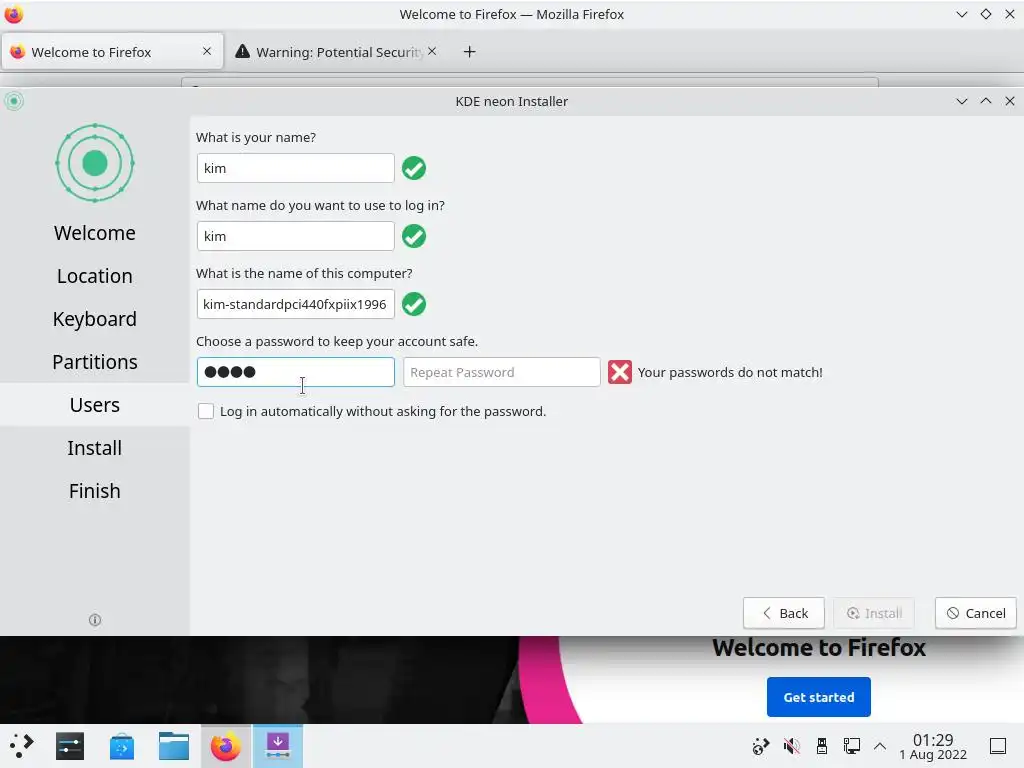Click the Firefox address bar behind the installer
The height and width of the screenshot is (768, 1024).
click(530, 82)
